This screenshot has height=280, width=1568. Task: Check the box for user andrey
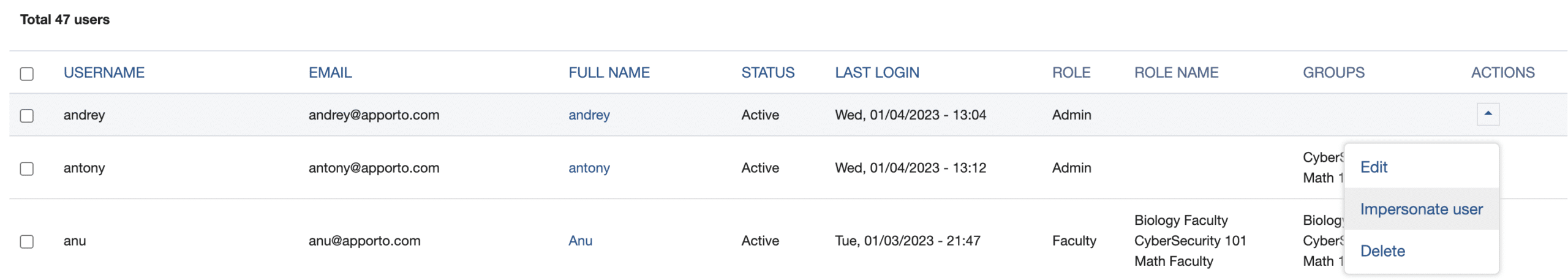[x=27, y=116]
